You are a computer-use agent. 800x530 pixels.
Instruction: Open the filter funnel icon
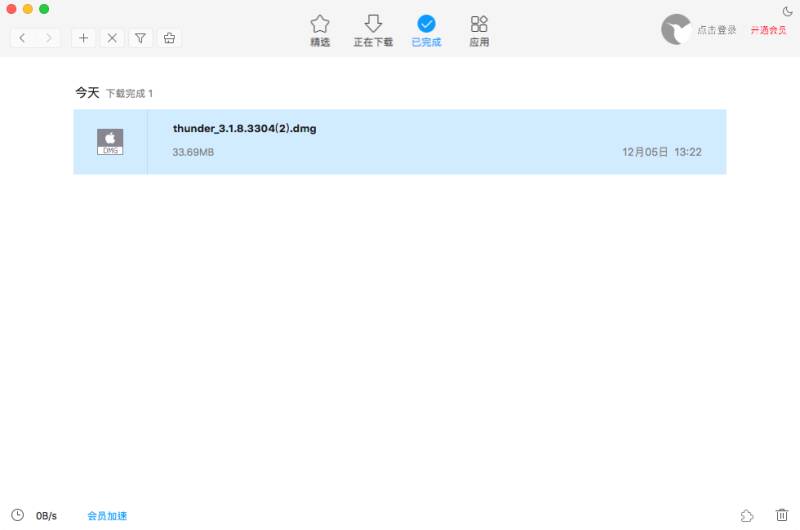(140, 38)
